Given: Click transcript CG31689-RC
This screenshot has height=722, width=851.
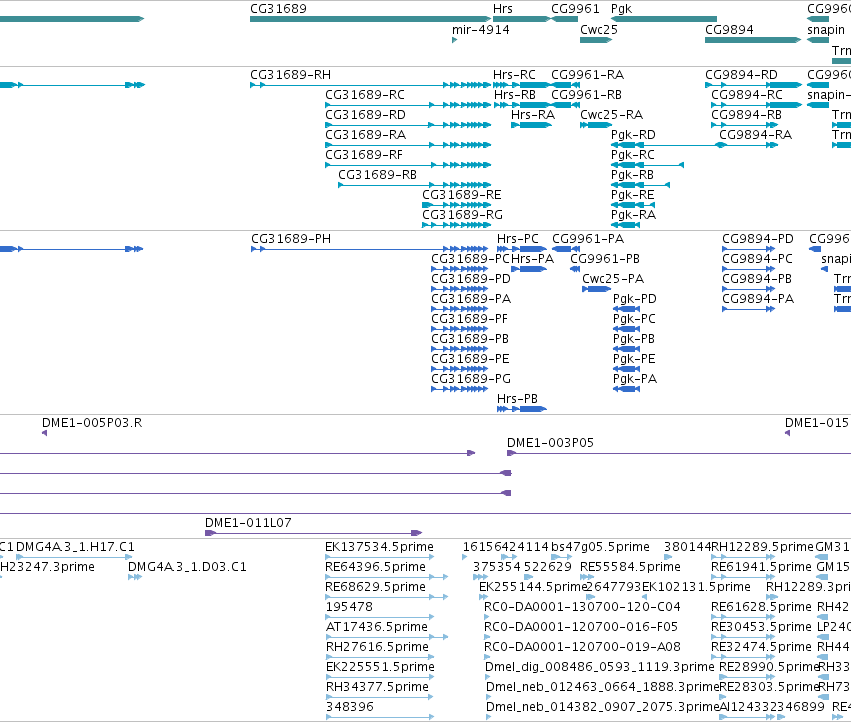Looking at the screenshot, I should 365,95.
